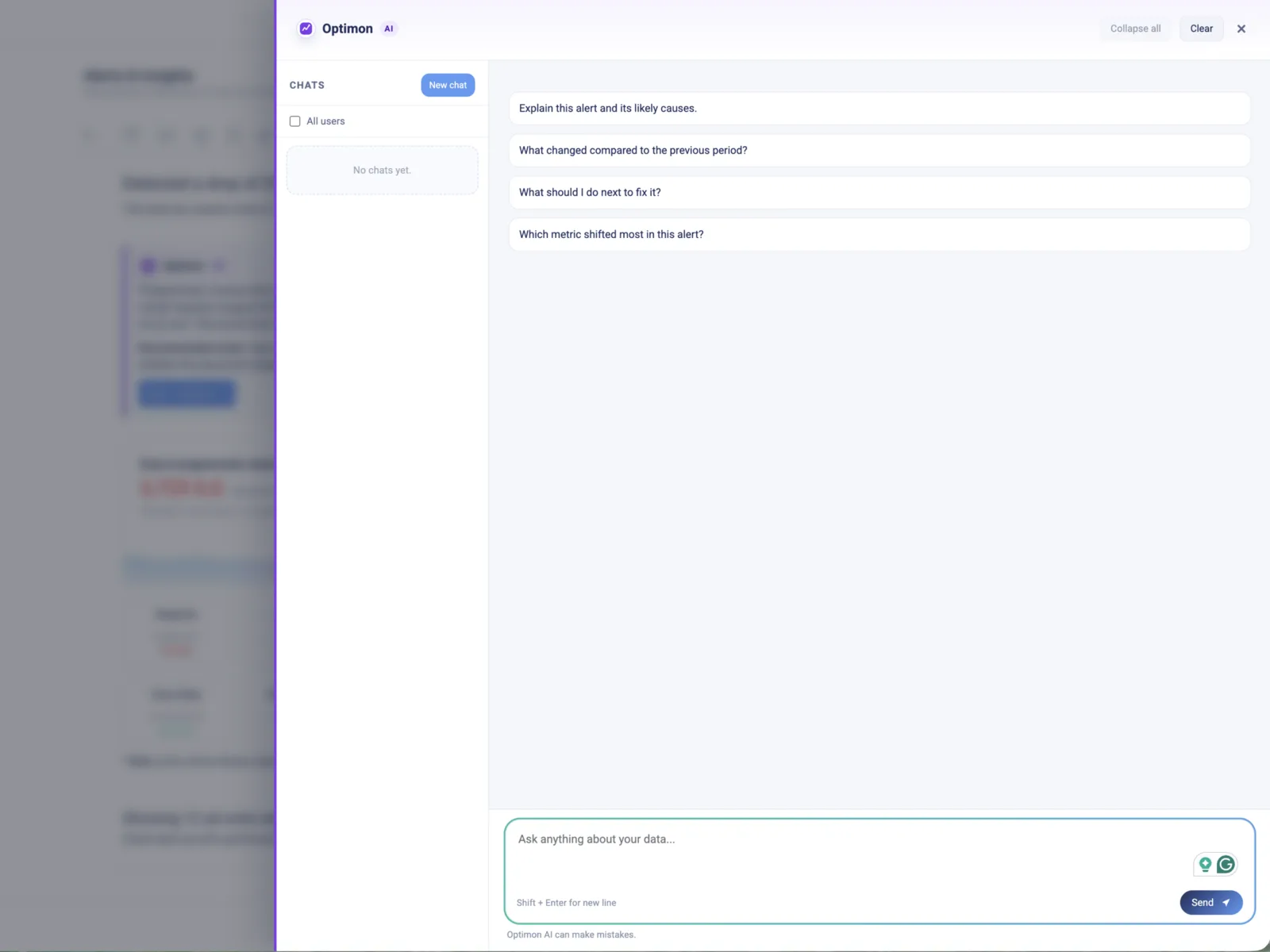Select 'What changed compared to the previous period?' suggestion
1270x952 pixels.
(x=879, y=151)
